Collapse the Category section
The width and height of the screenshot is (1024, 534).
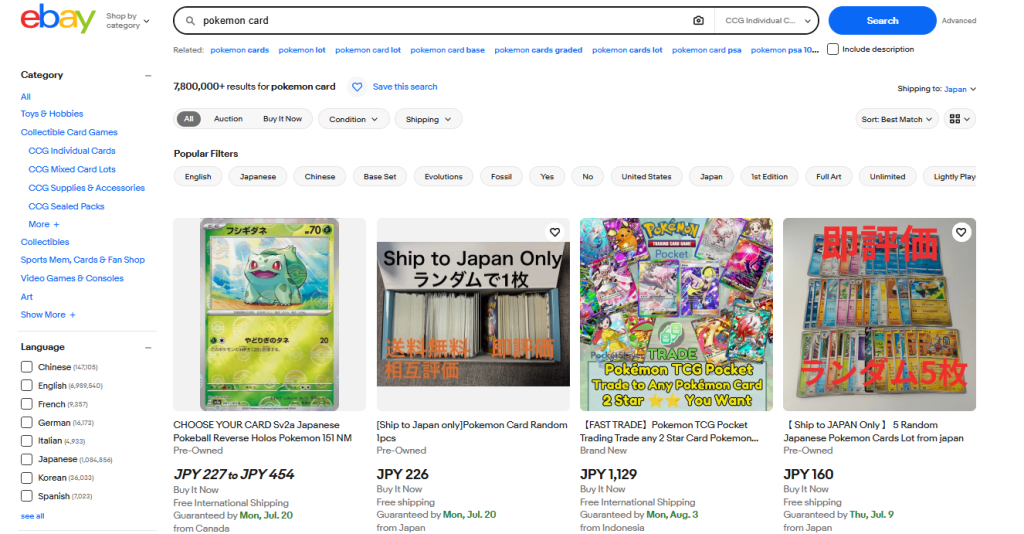[x=148, y=75]
